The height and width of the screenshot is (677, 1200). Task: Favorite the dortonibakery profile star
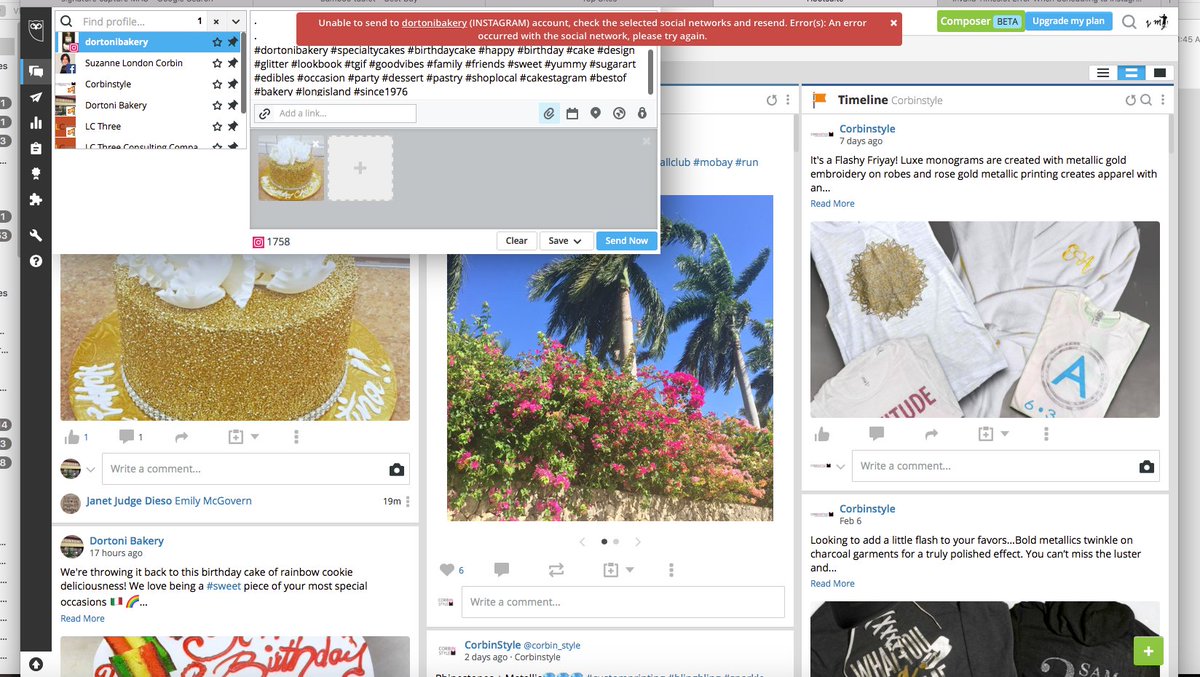(217, 42)
